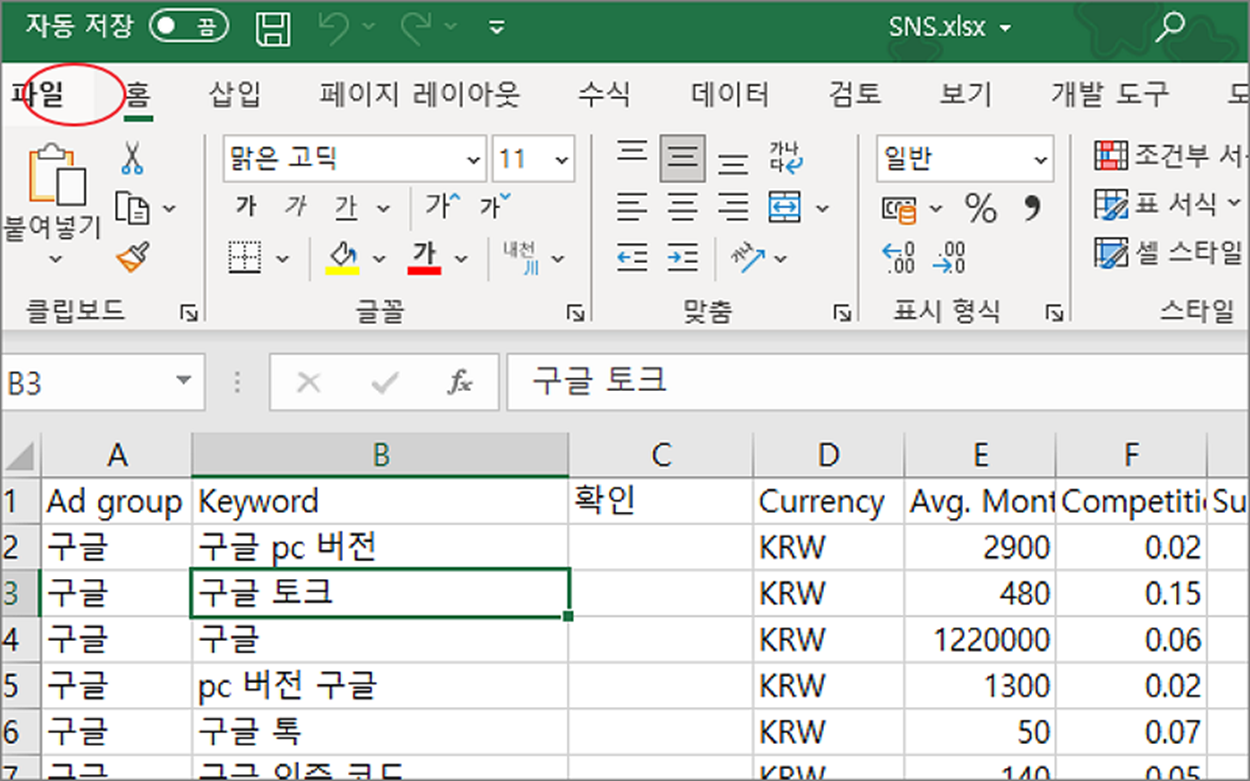Viewport: 1250px width, 781px height.
Task: Click the Borders icon
Action: [245, 258]
